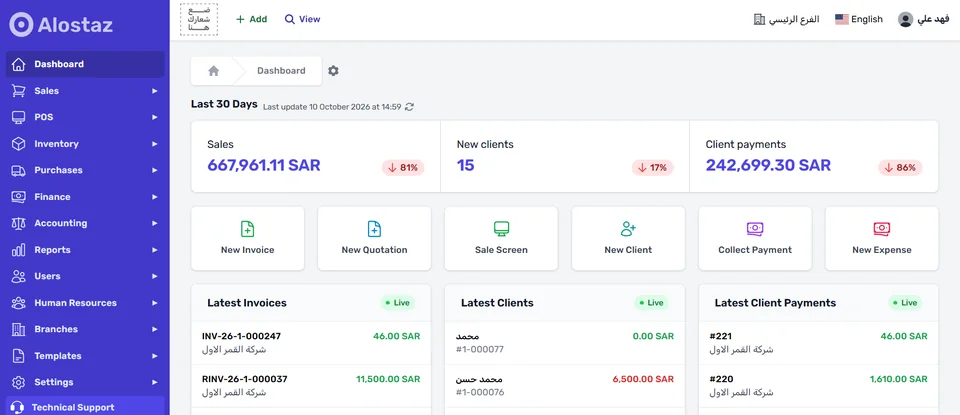Click the New Quotation shortcut card

tap(374, 238)
